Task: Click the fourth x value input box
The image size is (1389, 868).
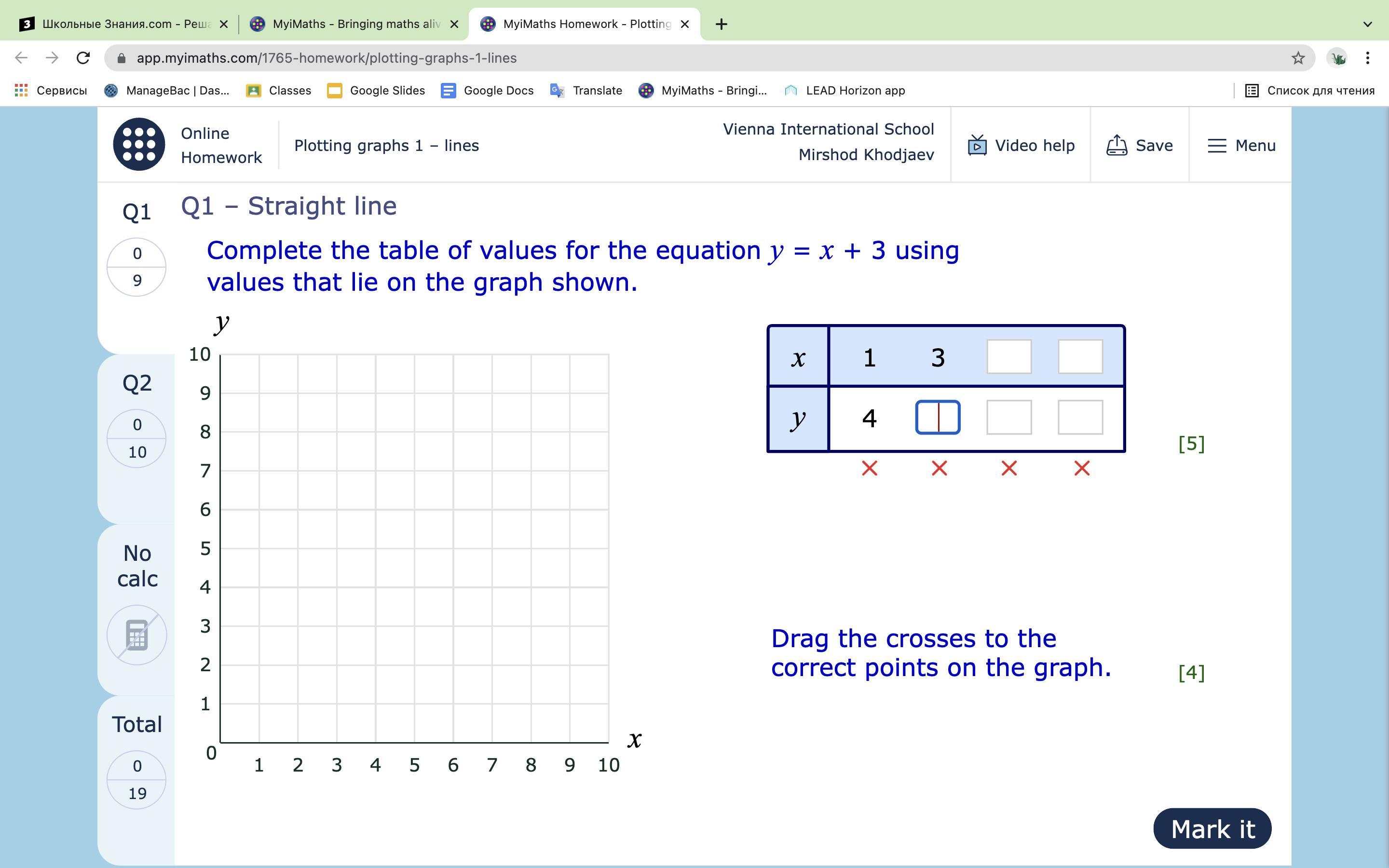Action: click(x=1080, y=356)
